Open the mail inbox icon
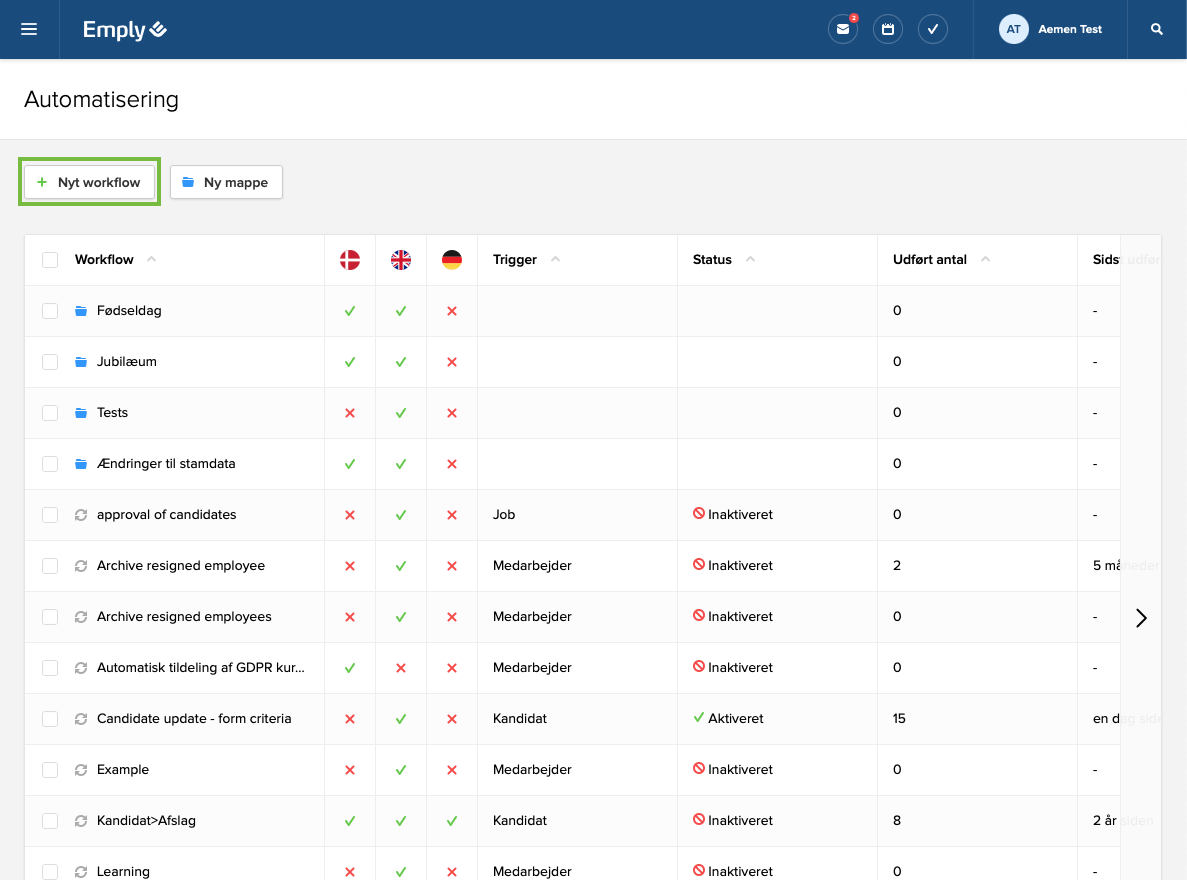This screenshot has height=880, width=1187. point(843,30)
